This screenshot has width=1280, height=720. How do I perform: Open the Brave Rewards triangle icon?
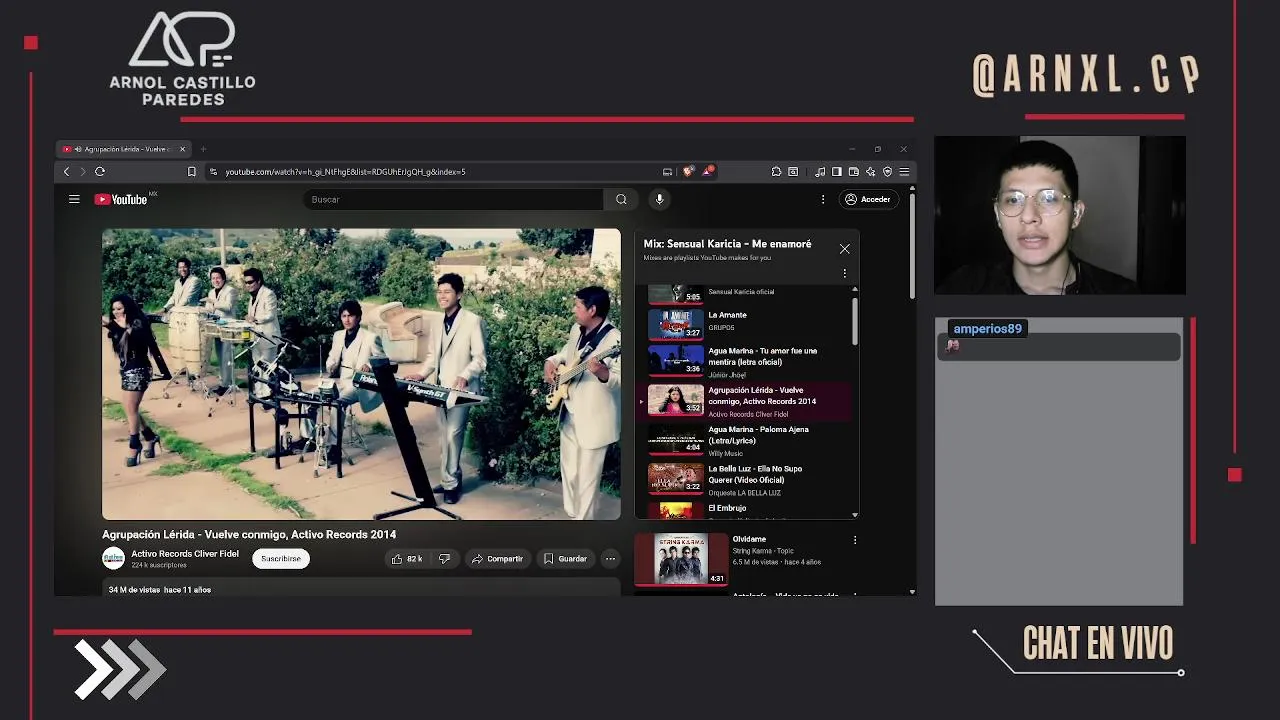(x=707, y=171)
